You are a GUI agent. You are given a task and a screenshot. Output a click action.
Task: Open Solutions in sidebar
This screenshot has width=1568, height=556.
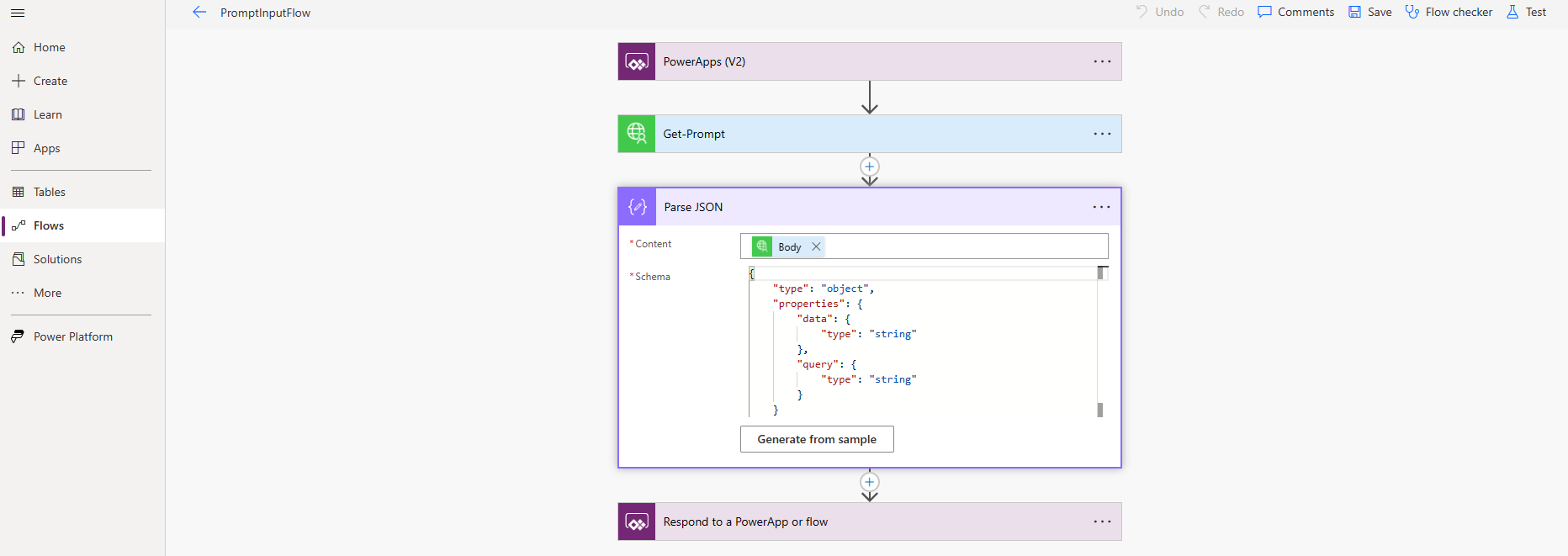click(x=82, y=259)
